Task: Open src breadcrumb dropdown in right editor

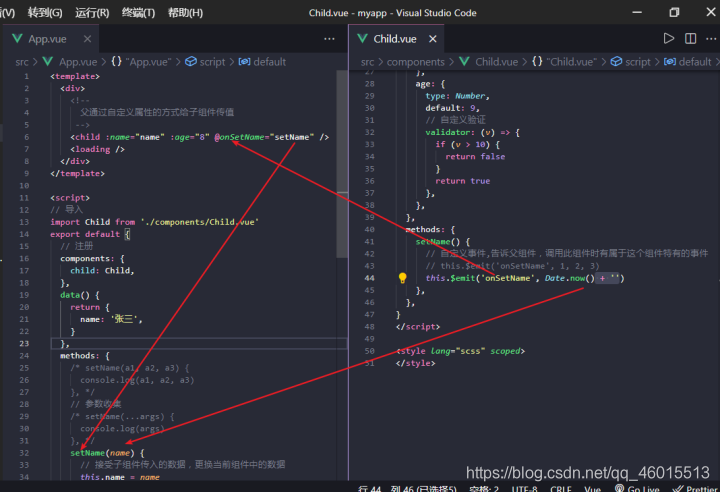Action: [367, 62]
